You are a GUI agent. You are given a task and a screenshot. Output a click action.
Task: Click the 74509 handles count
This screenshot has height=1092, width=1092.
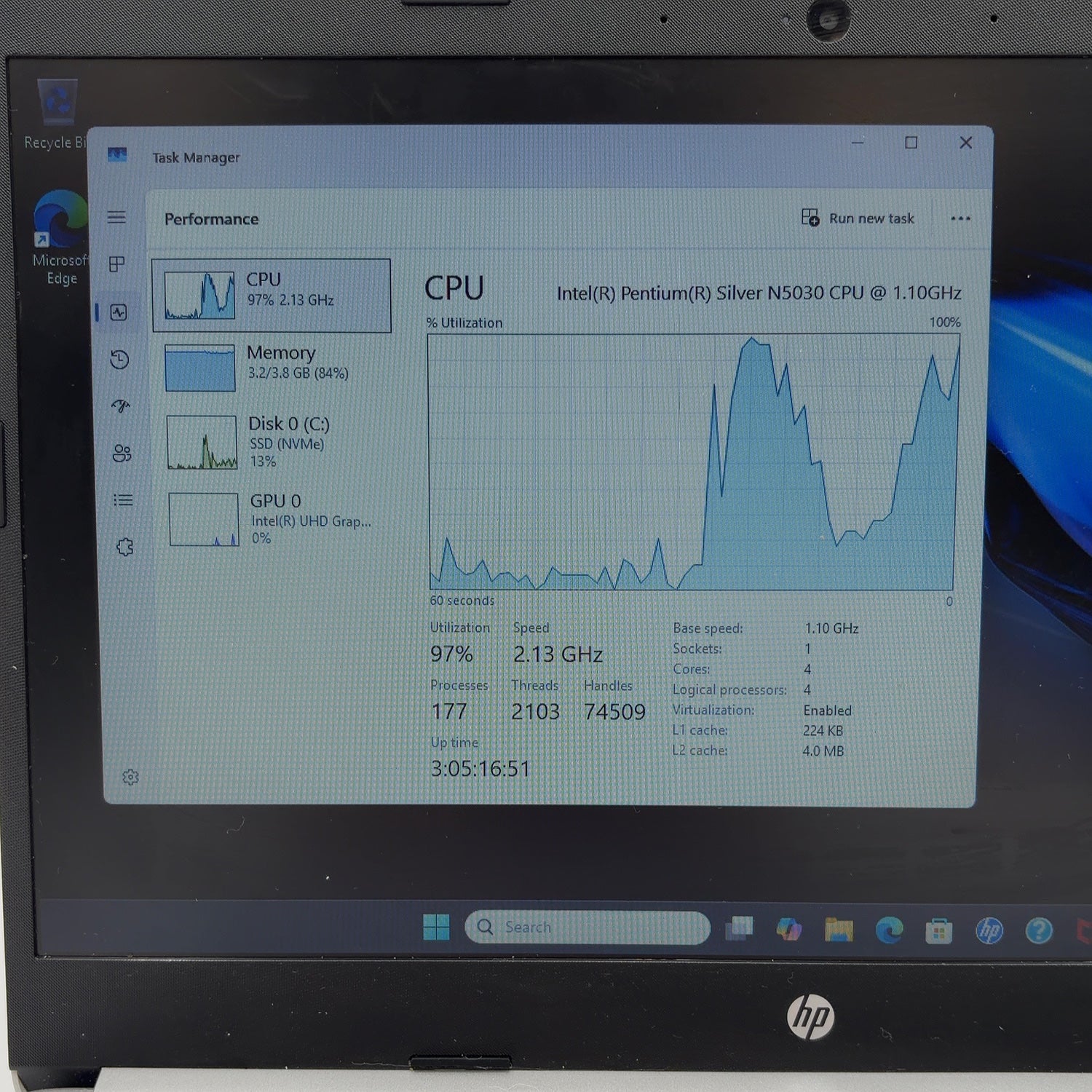coord(614,711)
